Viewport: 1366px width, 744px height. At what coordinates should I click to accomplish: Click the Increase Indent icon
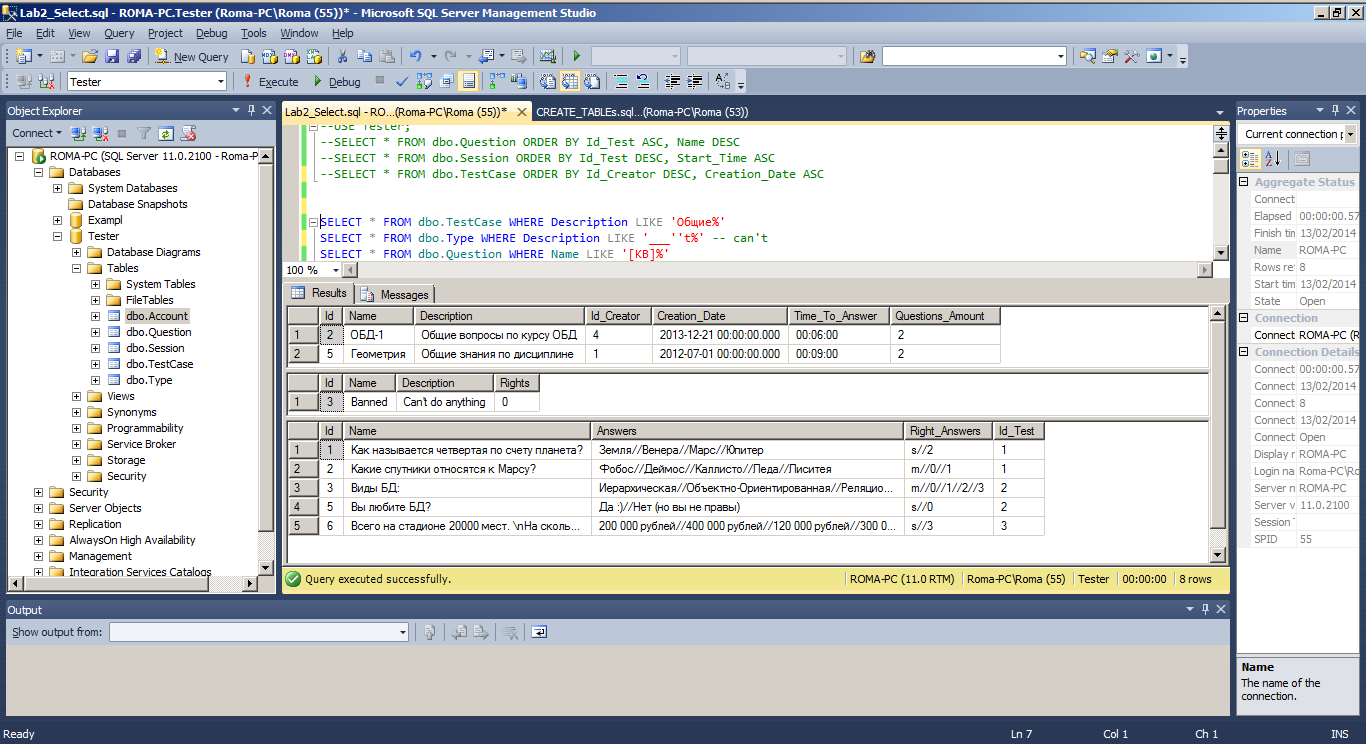694,82
